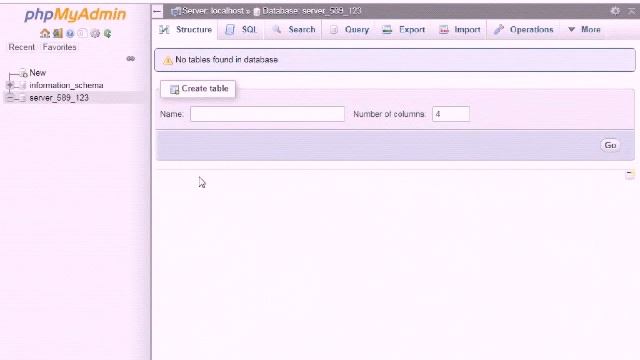
Task: Open the SQL tab
Action: (x=241, y=30)
